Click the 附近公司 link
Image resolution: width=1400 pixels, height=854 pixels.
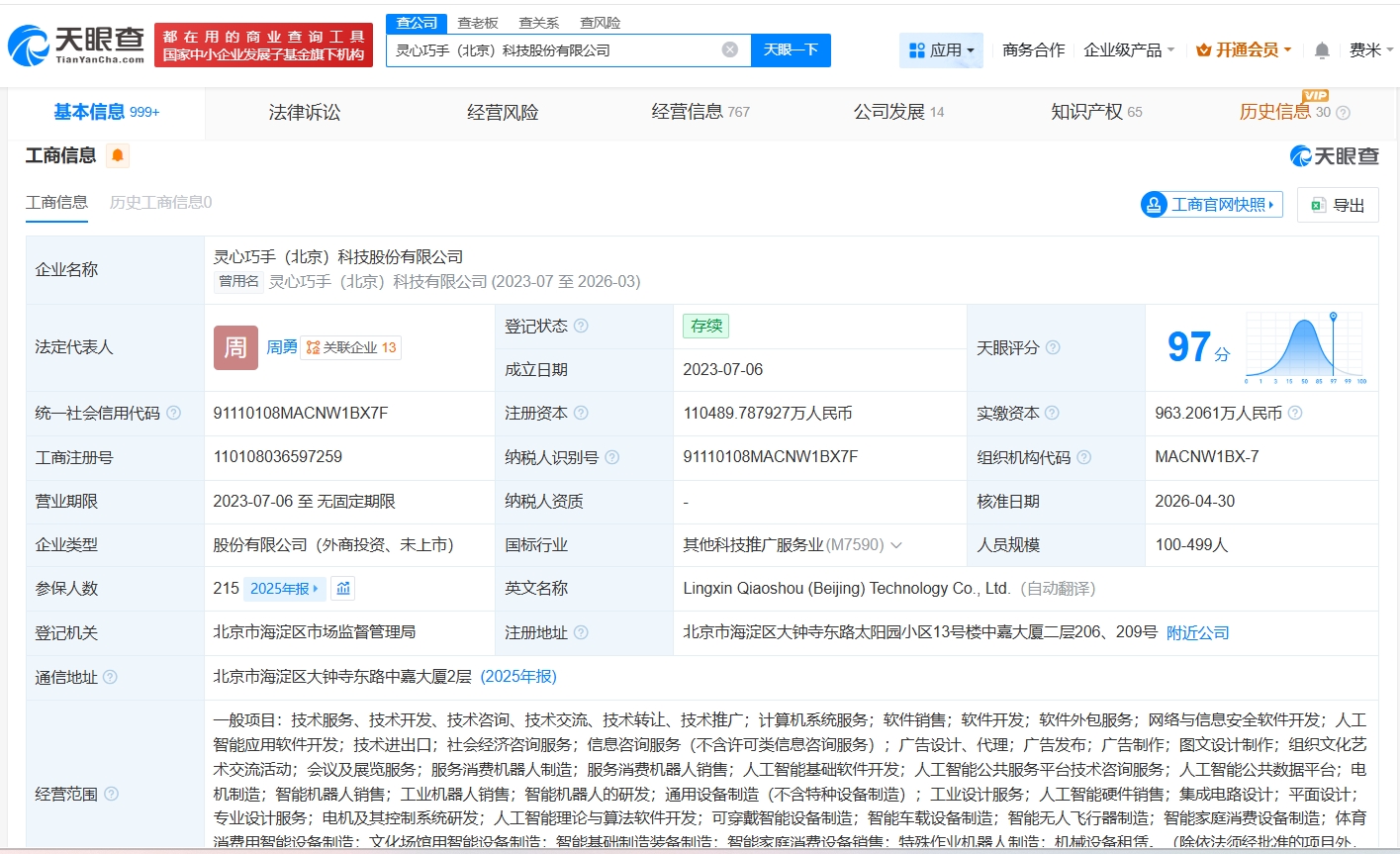pyautogui.click(x=1198, y=632)
